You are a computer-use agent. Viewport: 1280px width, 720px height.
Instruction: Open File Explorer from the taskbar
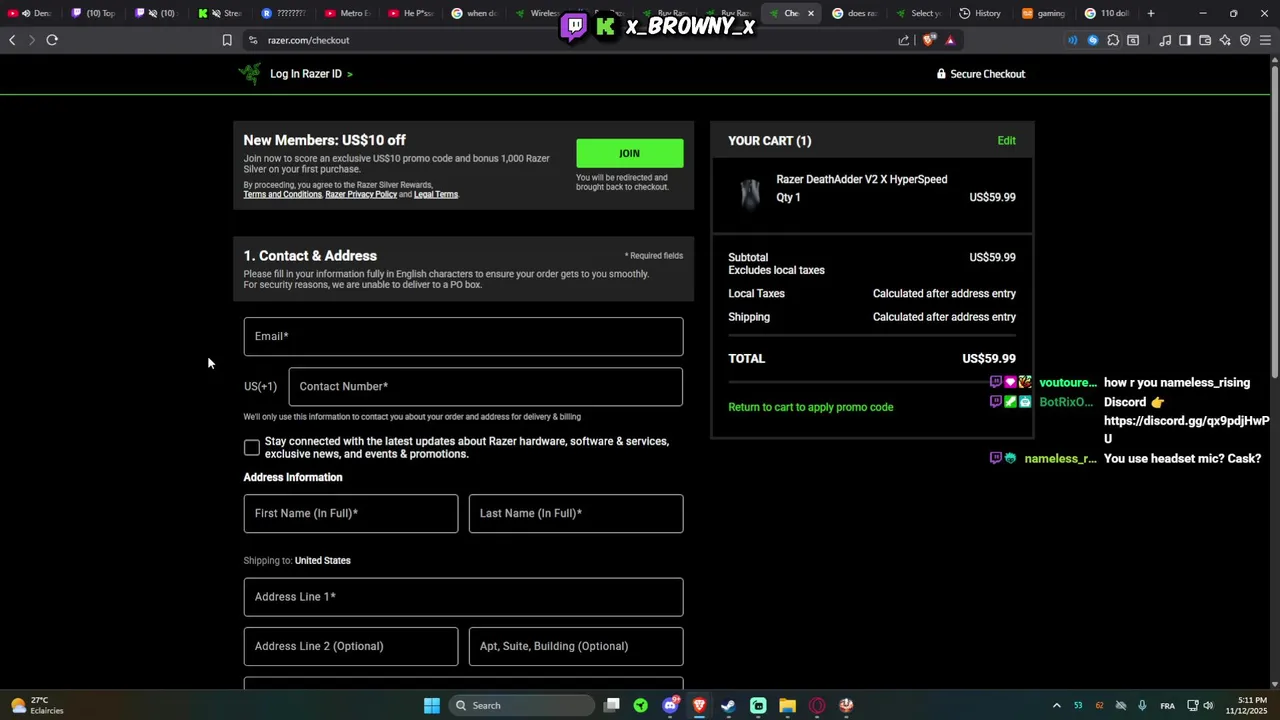click(787, 705)
